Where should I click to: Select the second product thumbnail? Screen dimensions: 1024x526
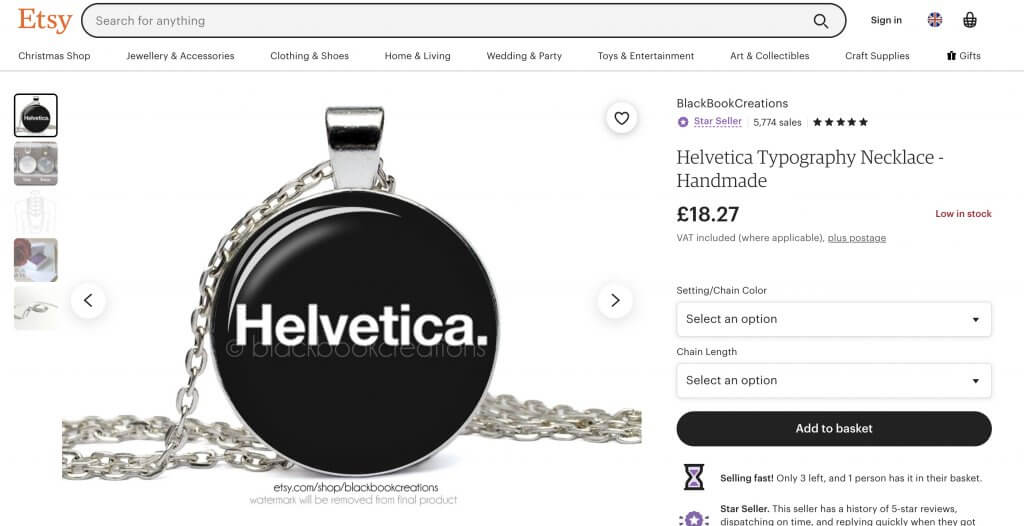[x=36, y=164]
